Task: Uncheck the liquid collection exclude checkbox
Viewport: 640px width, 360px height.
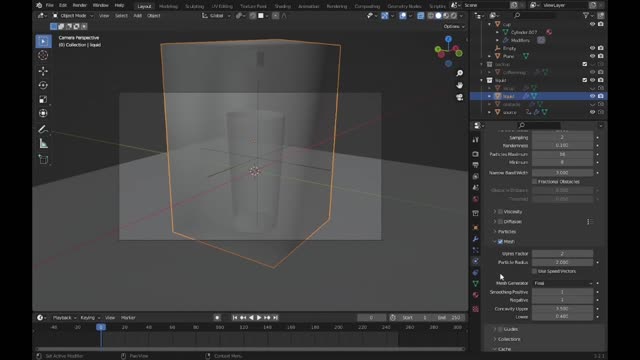Action: pyautogui.click(x=584, y=80)
